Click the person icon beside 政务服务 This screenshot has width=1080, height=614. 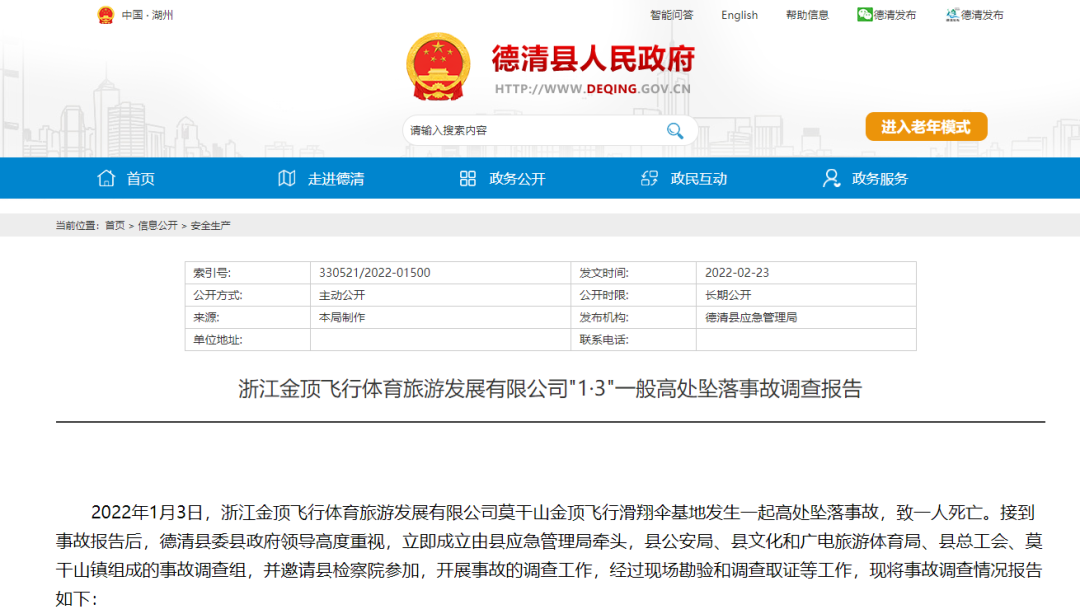830,178
